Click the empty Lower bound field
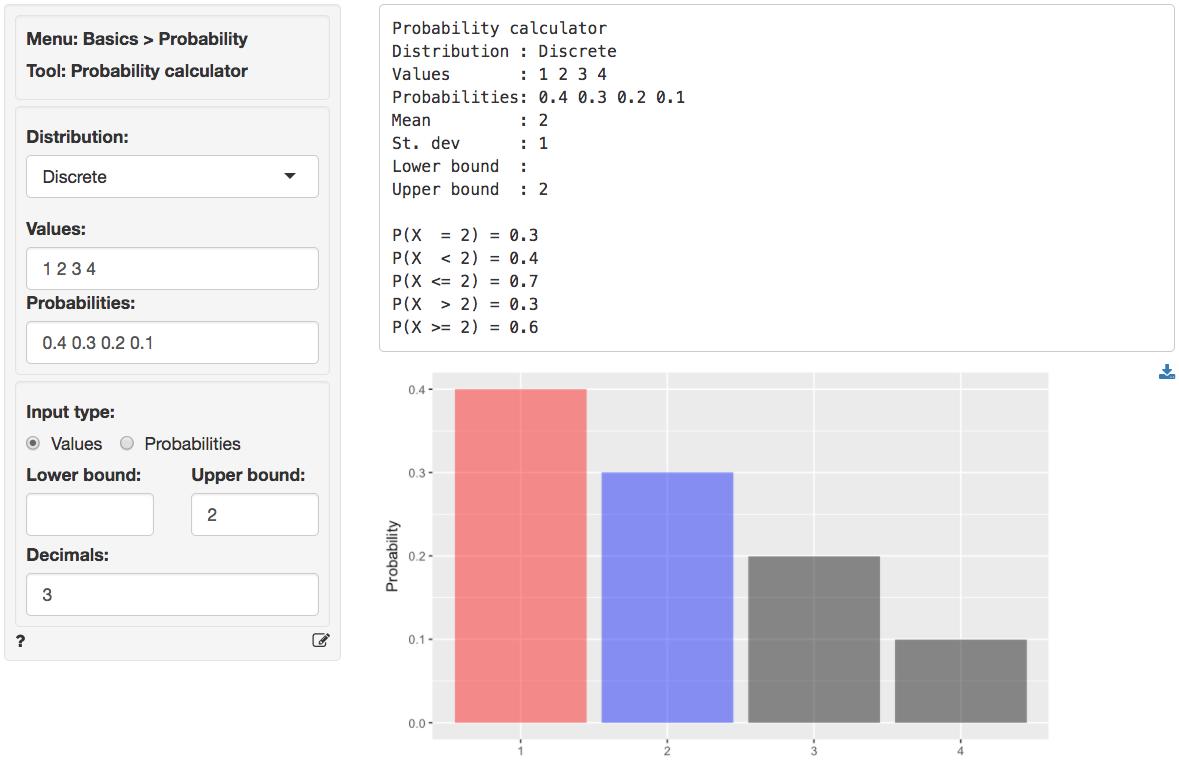 click(90, 514)
